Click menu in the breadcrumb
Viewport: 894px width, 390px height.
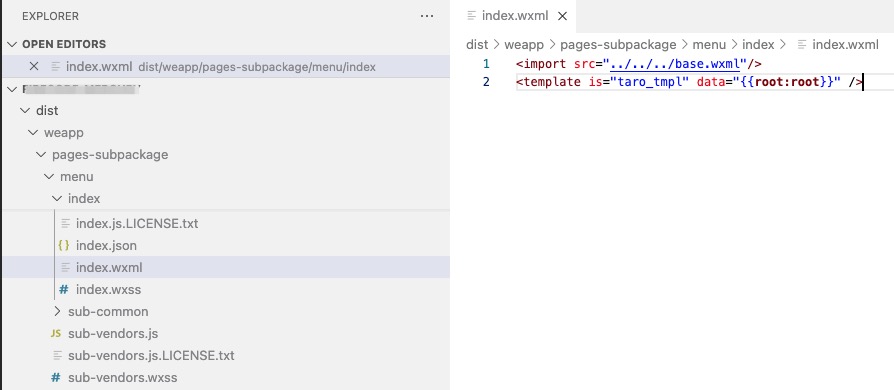[x=709, y=44]
